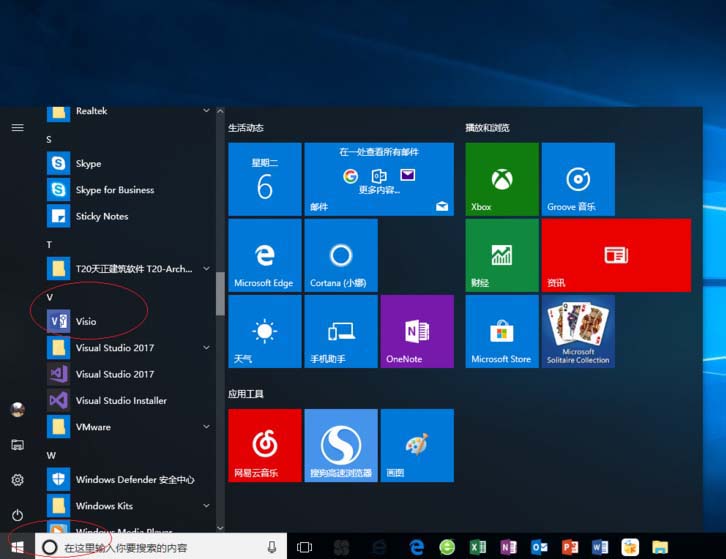Click the 应用工具 group title
The width and height of the screenshot is (726, 559).
click(x=246, y=394)
